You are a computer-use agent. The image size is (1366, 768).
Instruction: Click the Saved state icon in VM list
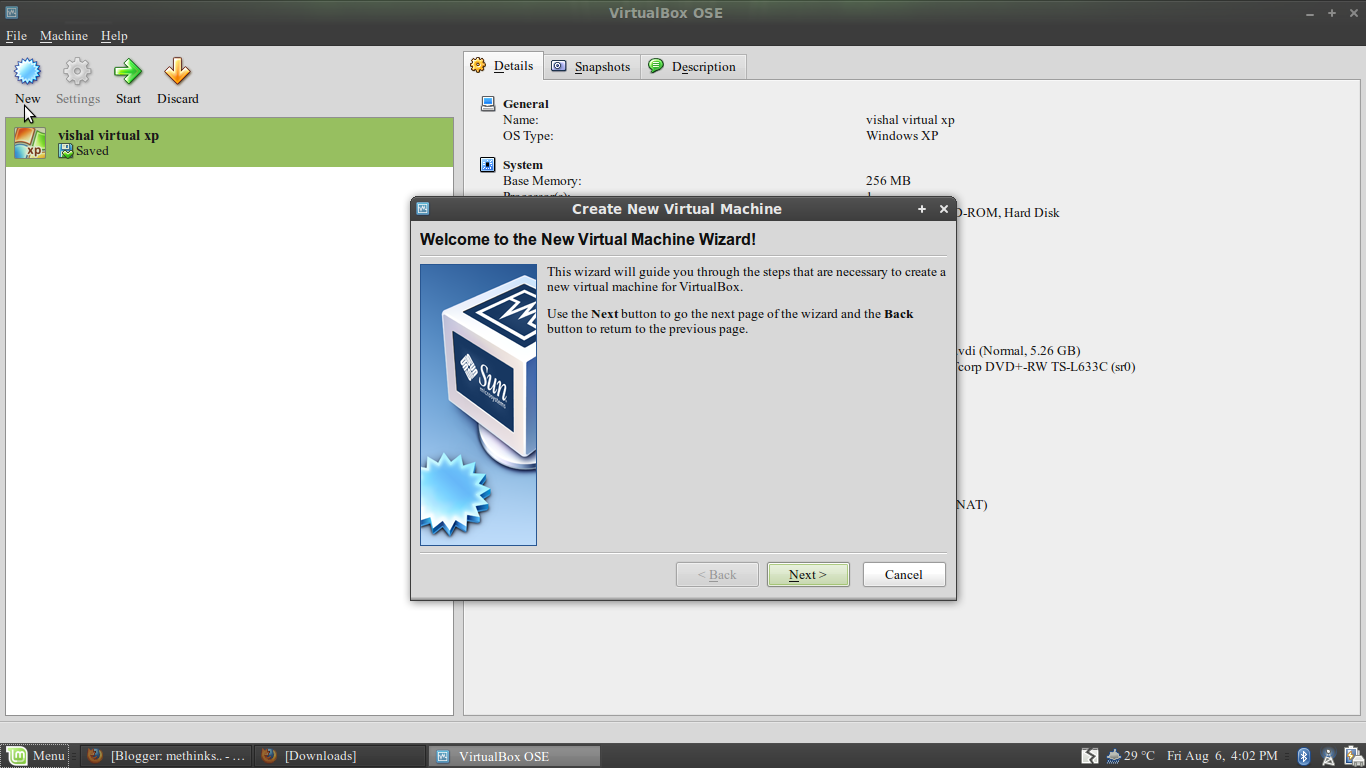tap(66, 151)
